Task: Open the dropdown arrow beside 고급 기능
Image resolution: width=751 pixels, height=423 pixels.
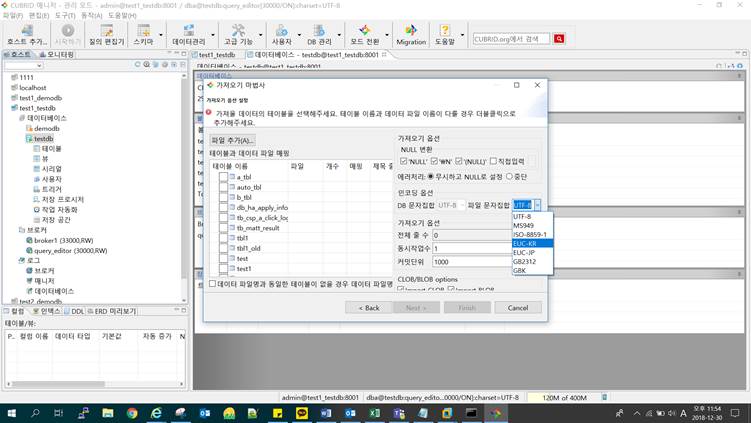Action: pos(261,35)
